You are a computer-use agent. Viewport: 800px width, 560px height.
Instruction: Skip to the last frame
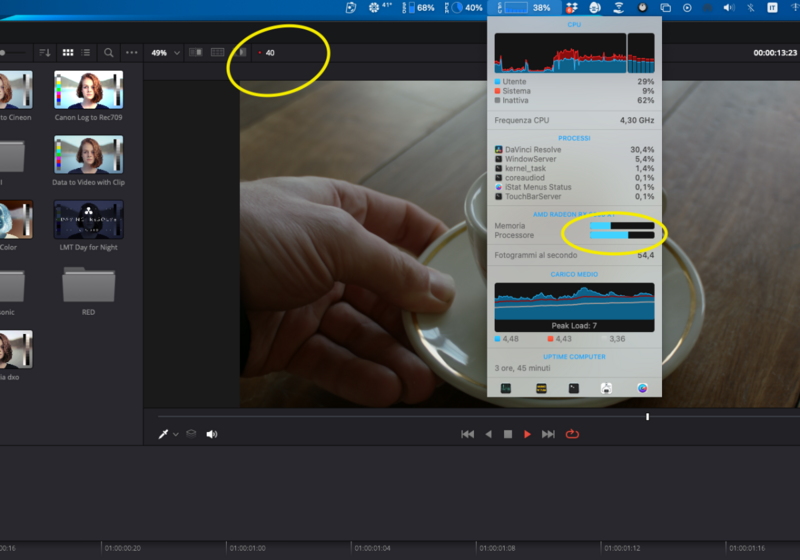(548, 434)
